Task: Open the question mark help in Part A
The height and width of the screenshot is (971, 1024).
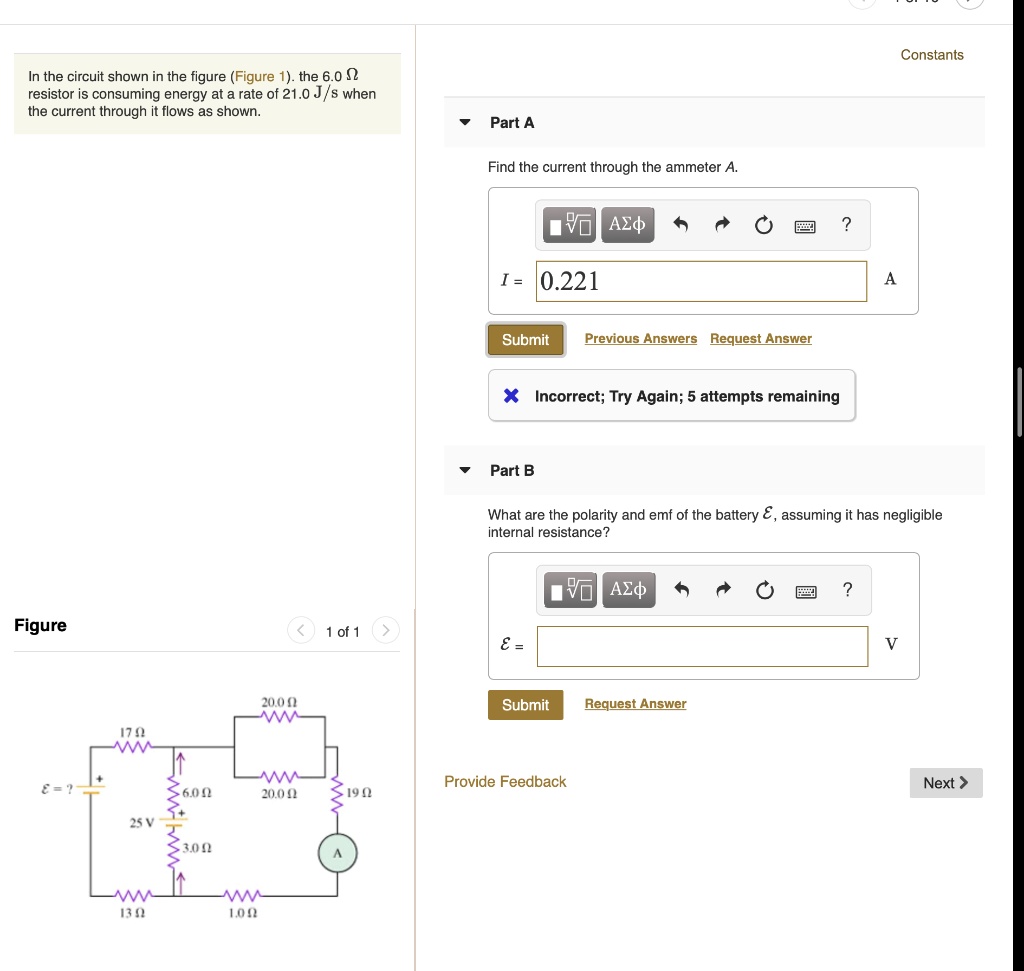Action: pyautogui.click(x=845, y=225)
